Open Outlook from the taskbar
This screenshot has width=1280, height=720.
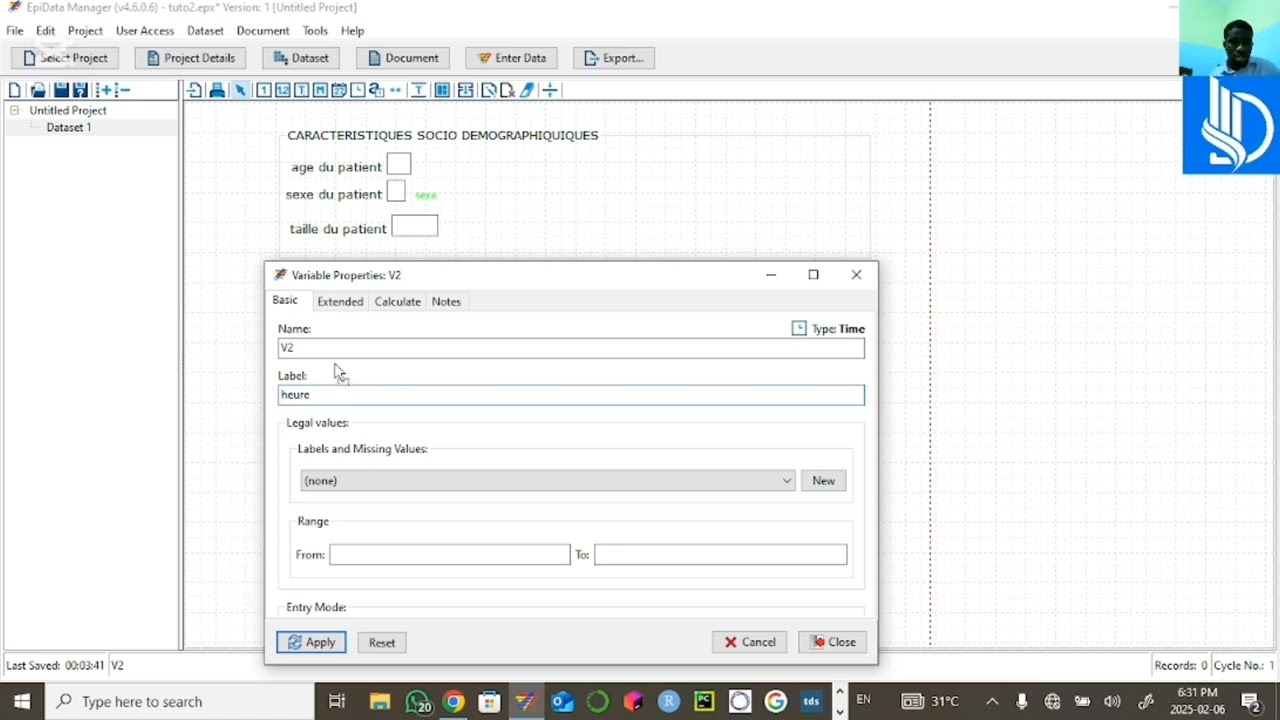[561, 701]
